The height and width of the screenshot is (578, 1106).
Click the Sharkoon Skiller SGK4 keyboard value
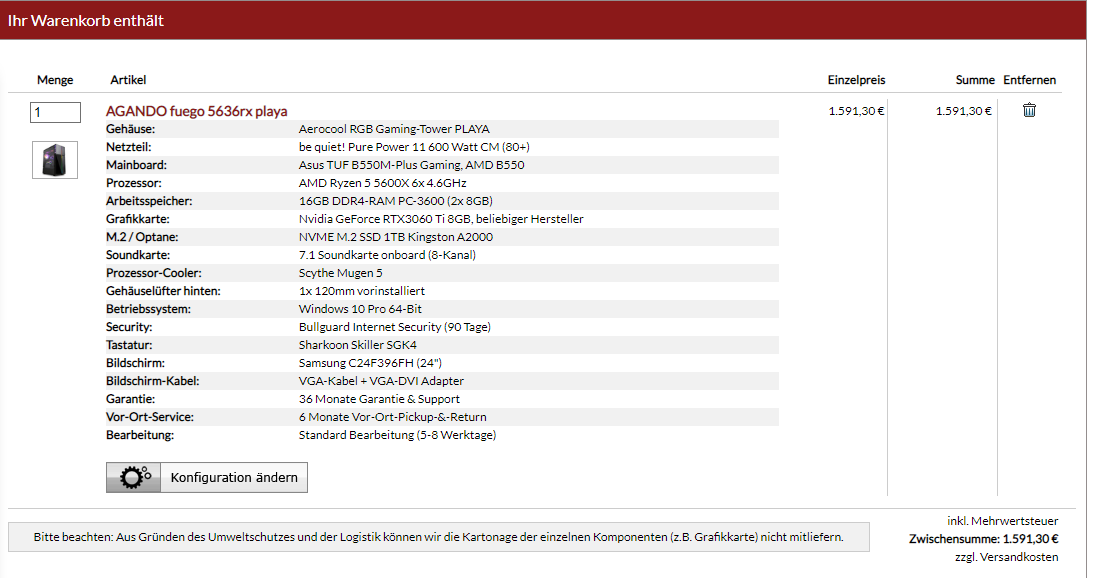[x=358, y=345]
